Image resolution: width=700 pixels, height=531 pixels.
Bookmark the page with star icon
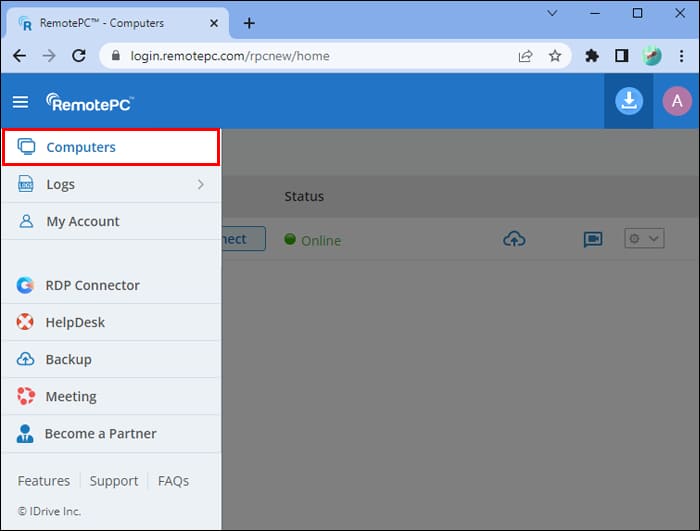(555, 56)
